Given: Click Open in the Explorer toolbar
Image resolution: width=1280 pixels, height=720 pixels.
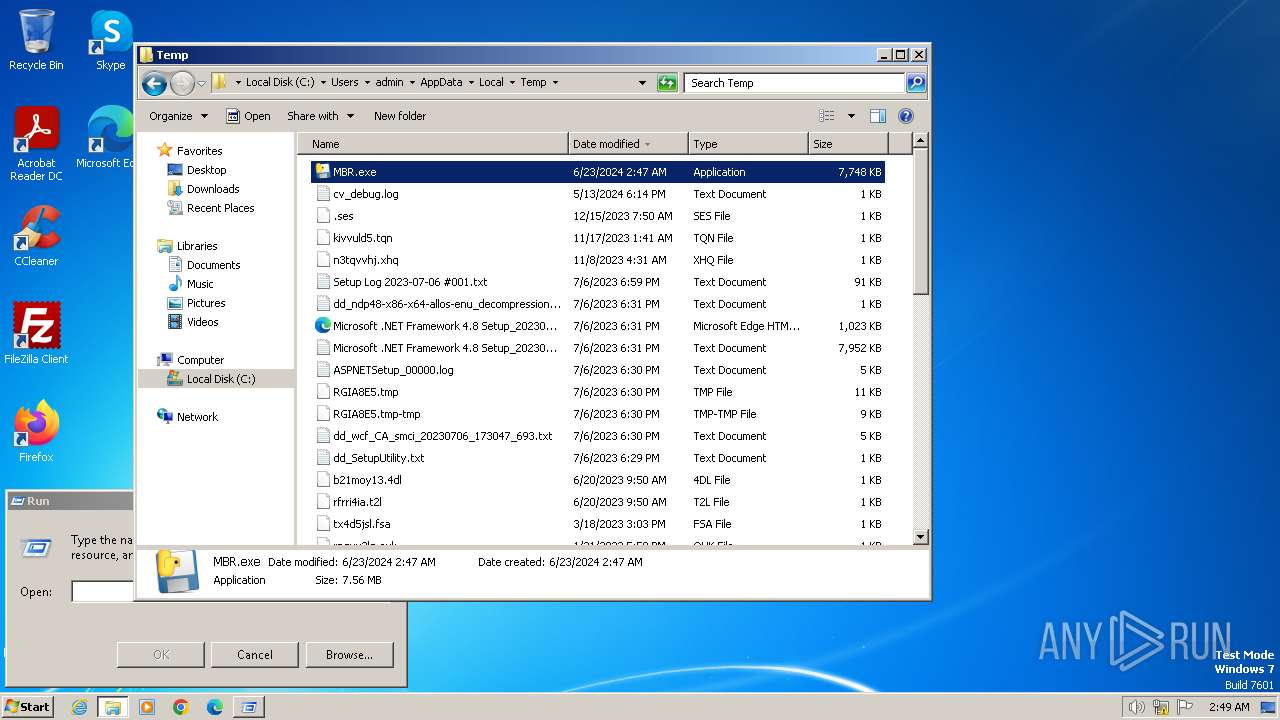Looking at the screenshot, I should pos(248,116).
